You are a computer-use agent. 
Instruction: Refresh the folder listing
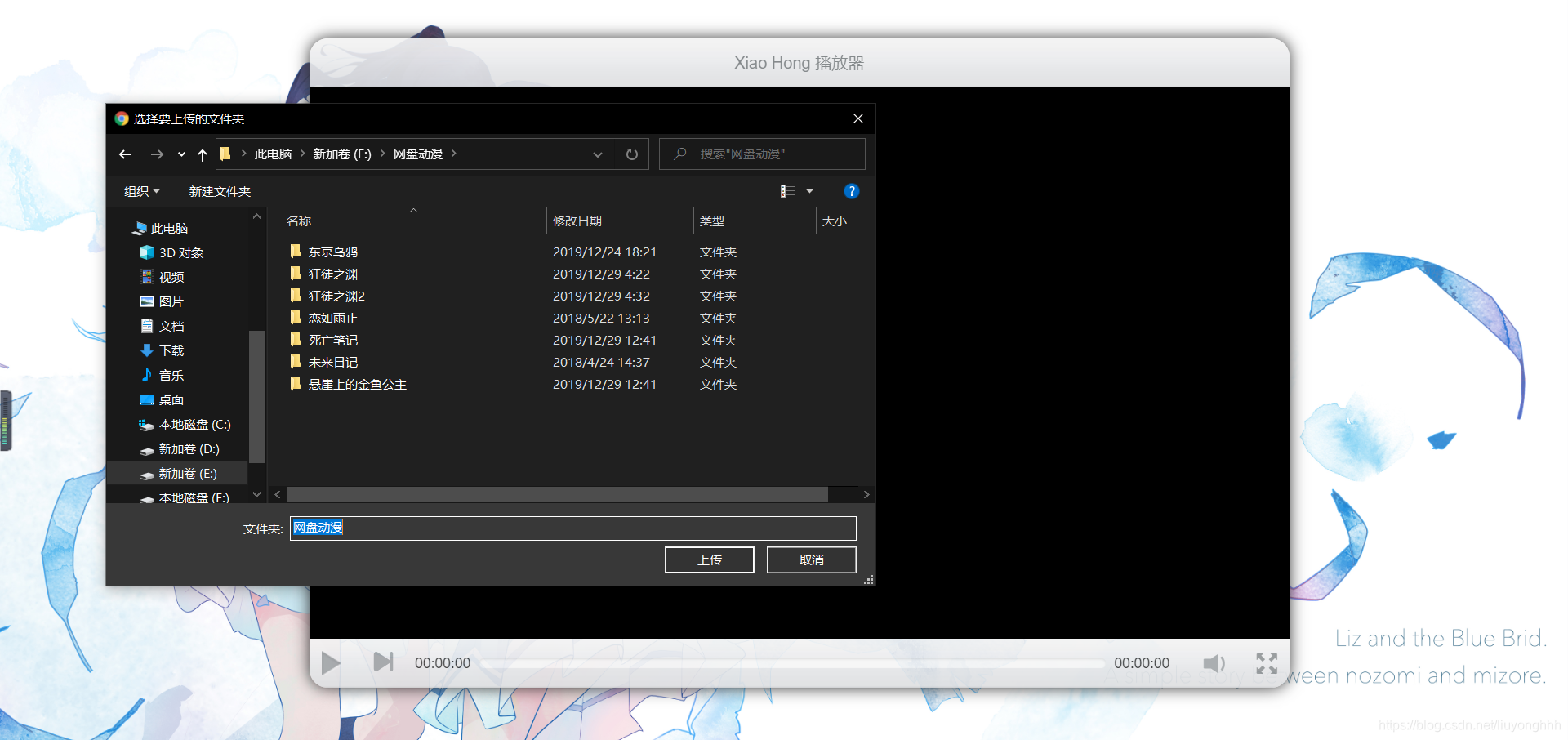631,154
